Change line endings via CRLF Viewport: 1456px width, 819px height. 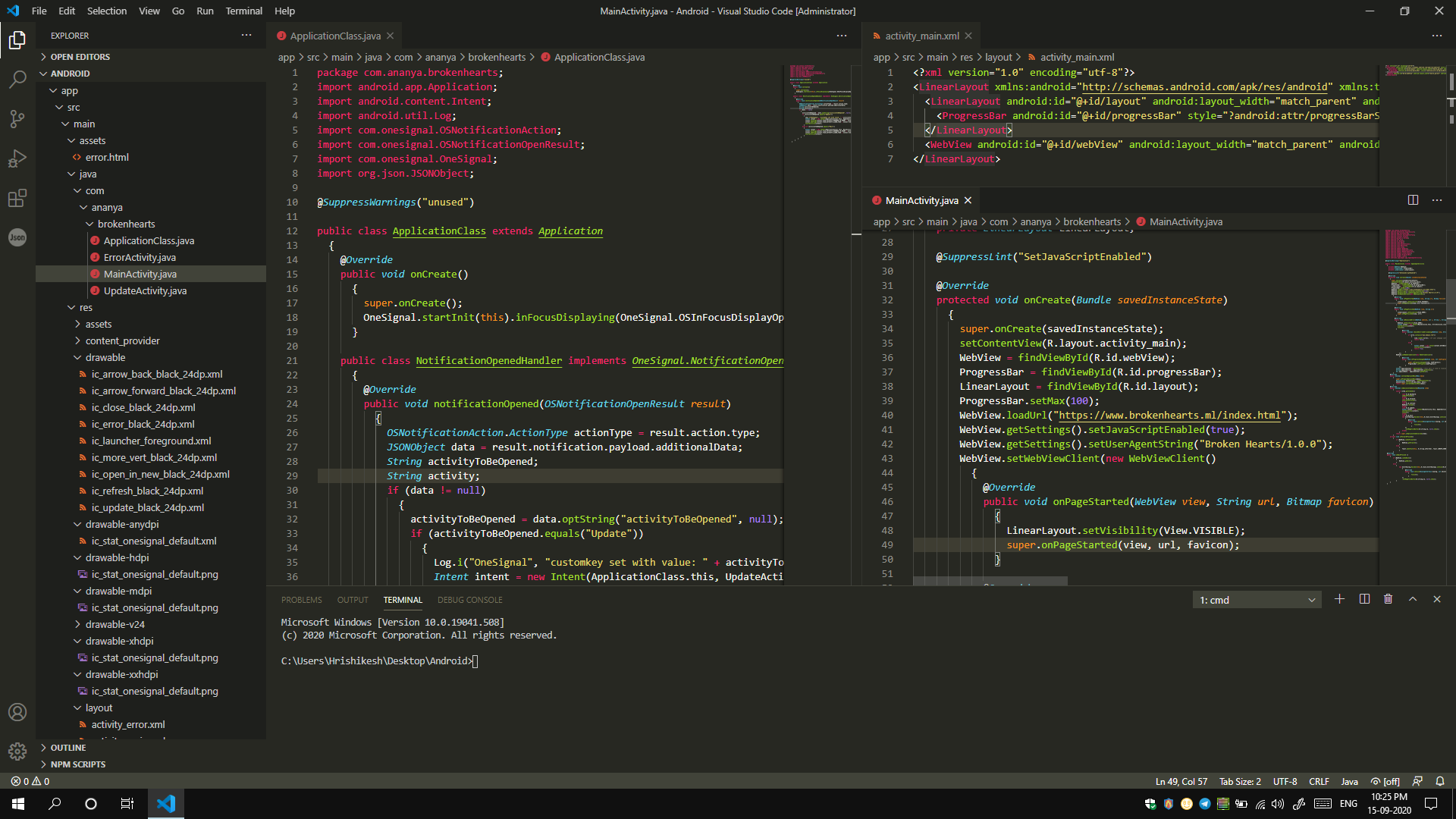click(x=1319, y=781)
